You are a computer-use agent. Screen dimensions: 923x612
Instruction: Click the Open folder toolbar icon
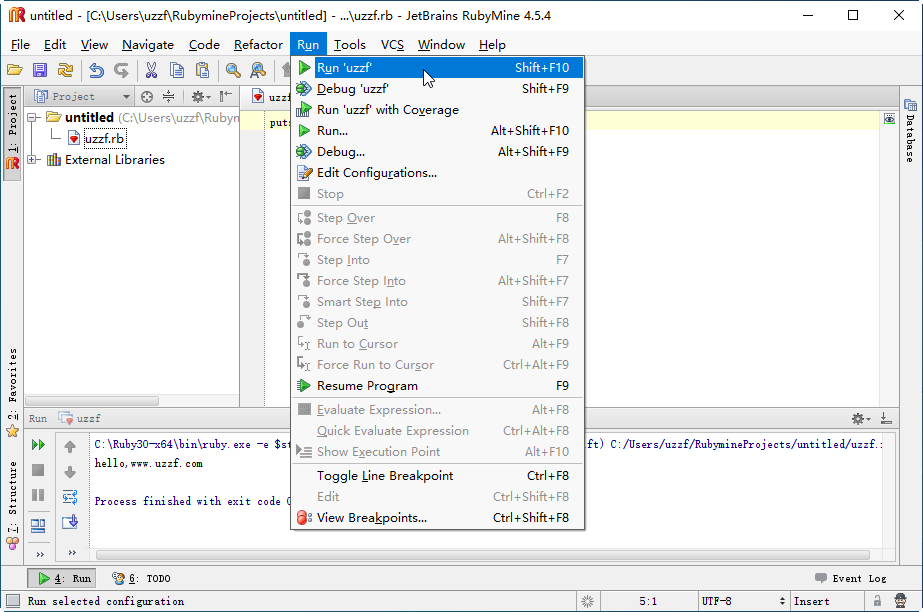point(15,71)
